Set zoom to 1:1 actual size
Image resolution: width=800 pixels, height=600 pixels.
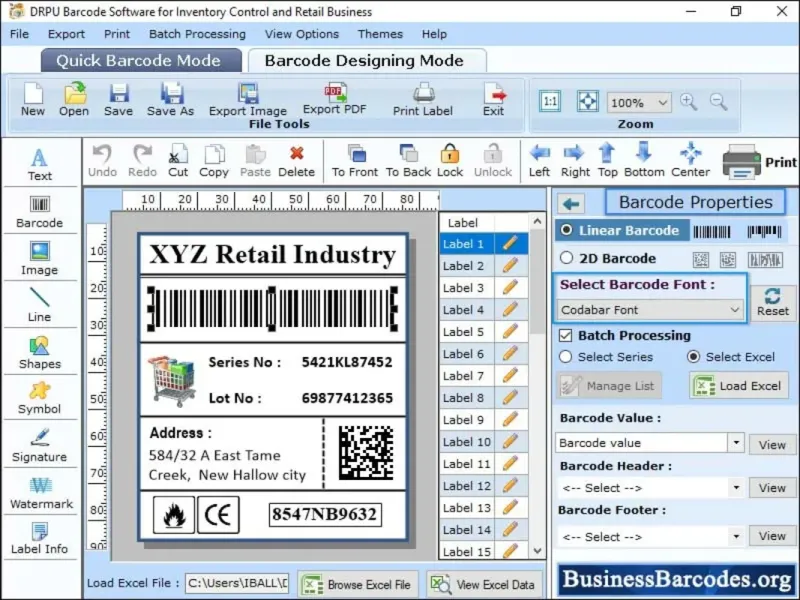[550, 101]
